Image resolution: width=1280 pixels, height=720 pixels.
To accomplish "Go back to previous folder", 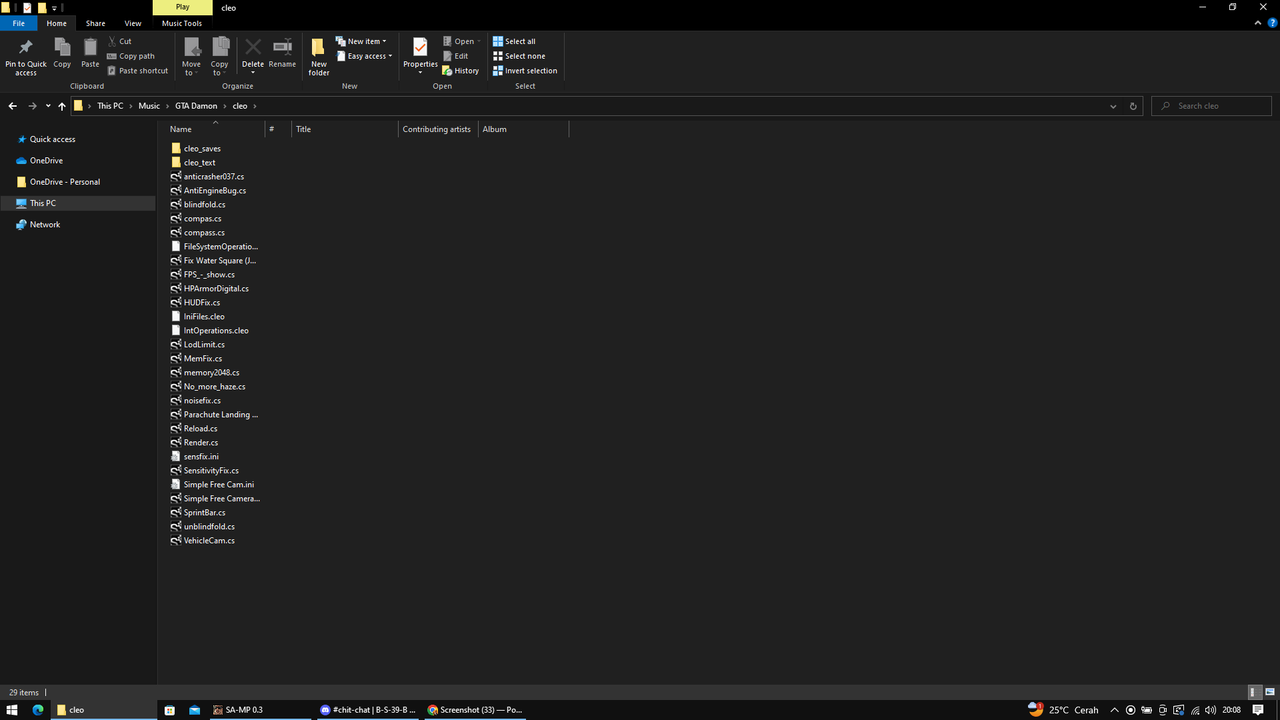I will pyautogui.click(x=12, y=106).
